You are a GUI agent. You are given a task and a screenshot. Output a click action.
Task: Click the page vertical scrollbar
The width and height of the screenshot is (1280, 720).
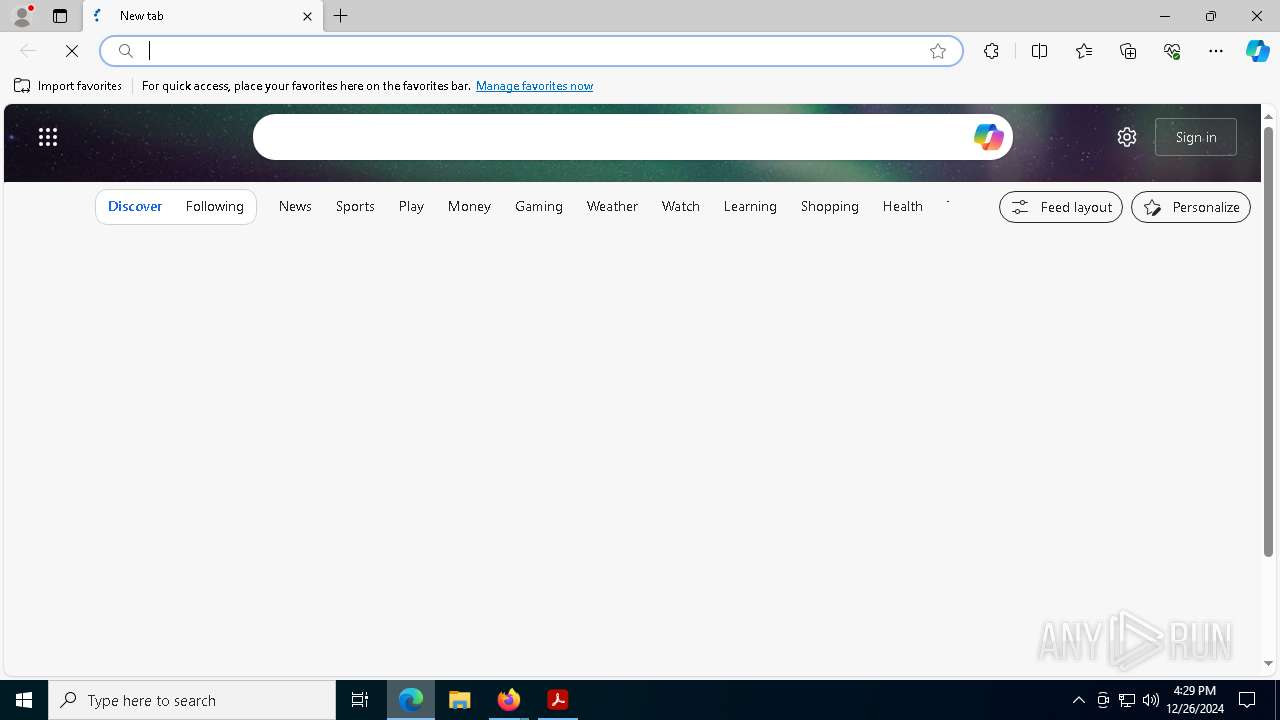coord(1268,340)
